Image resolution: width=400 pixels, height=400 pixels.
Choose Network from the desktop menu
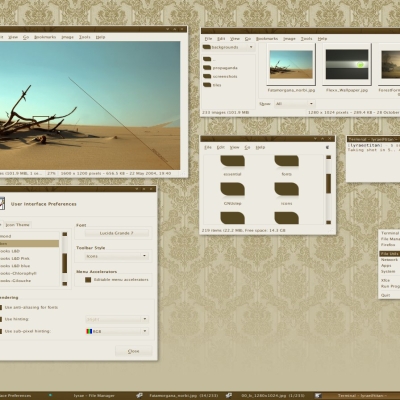pos(389,260)
